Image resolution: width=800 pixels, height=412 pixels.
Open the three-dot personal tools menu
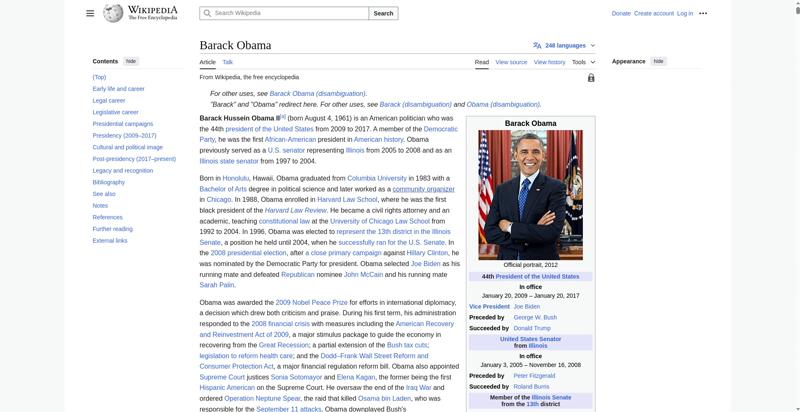(x=703, y=13)
